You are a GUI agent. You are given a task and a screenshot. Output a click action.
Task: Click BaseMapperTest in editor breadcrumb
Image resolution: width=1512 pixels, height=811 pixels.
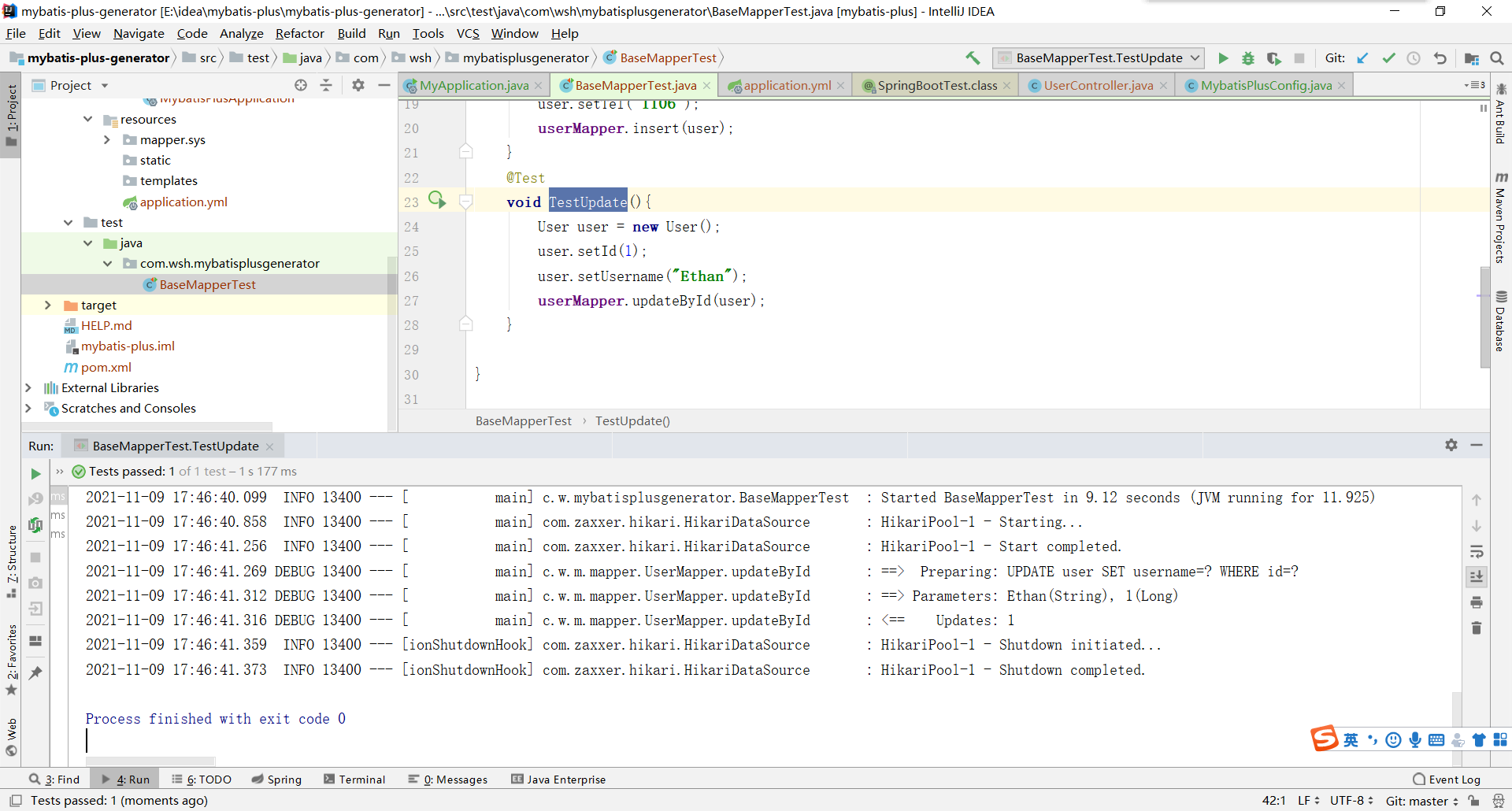coord(523,421)
